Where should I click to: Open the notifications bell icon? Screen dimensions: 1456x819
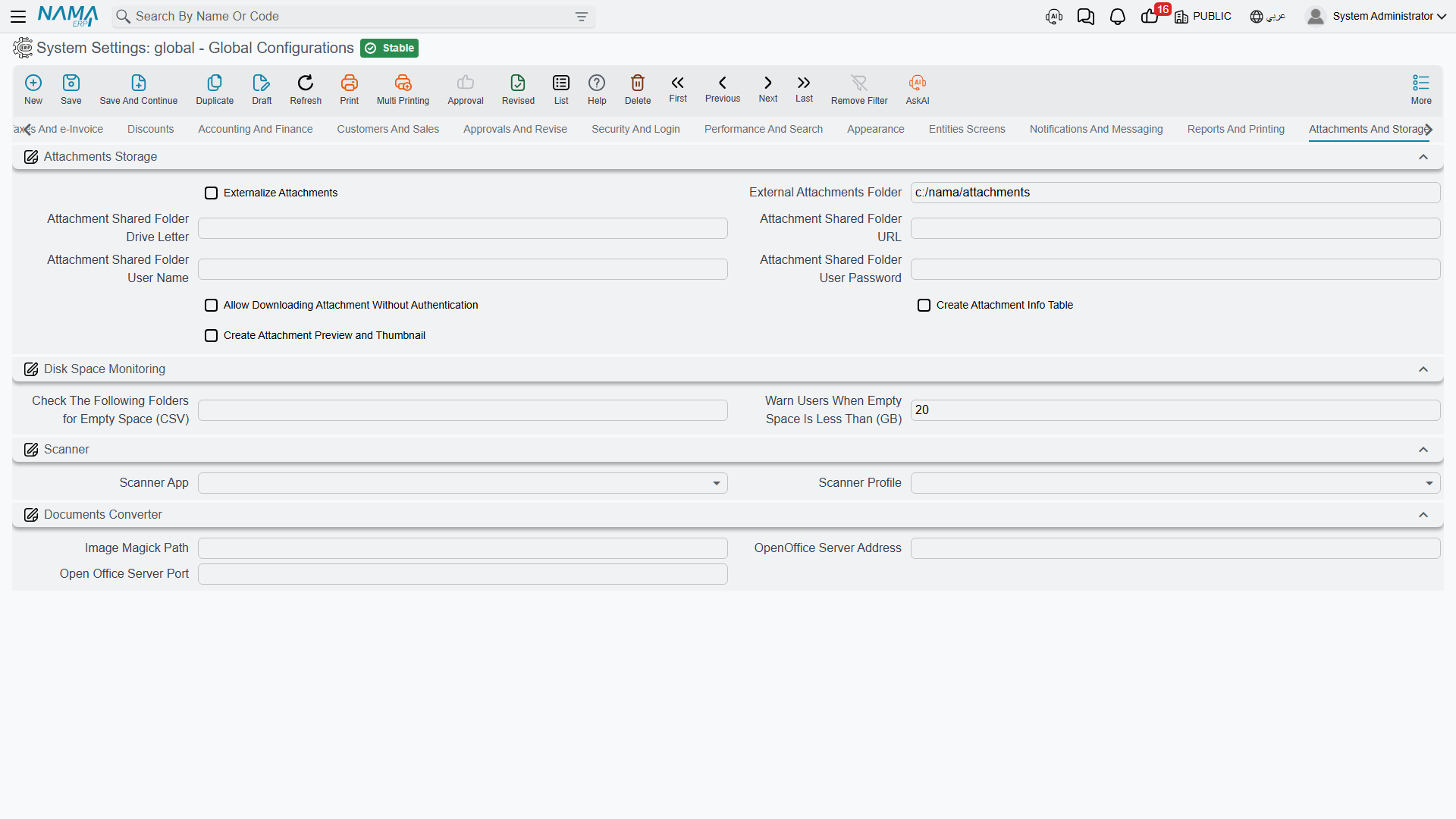click(x=1117, y=17)
